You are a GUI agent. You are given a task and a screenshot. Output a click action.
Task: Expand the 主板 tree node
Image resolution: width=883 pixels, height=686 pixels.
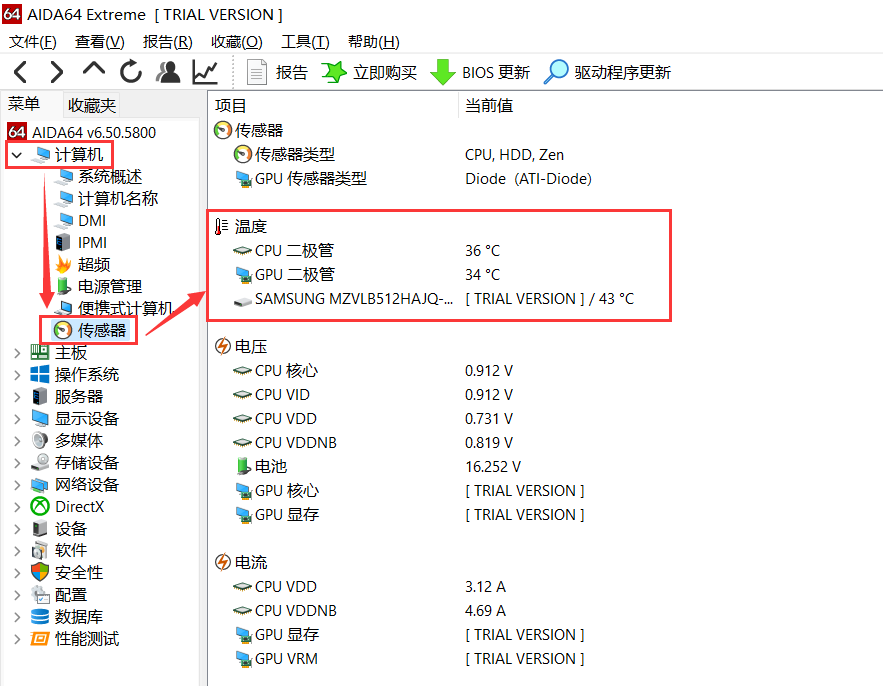coord(18,351)
